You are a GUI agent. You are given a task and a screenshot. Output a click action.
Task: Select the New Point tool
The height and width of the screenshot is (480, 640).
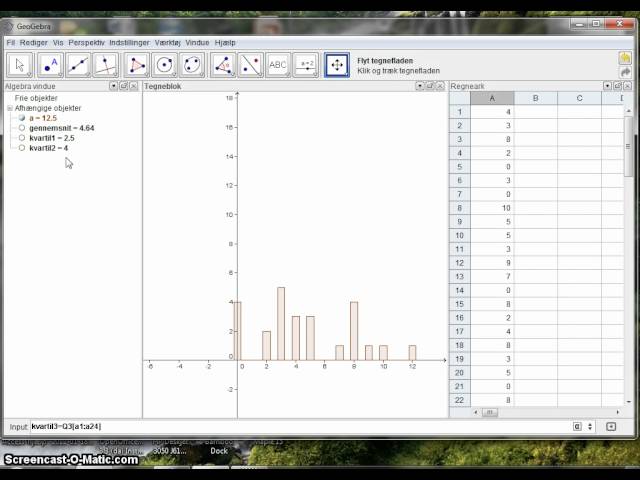tap(51, 65)
